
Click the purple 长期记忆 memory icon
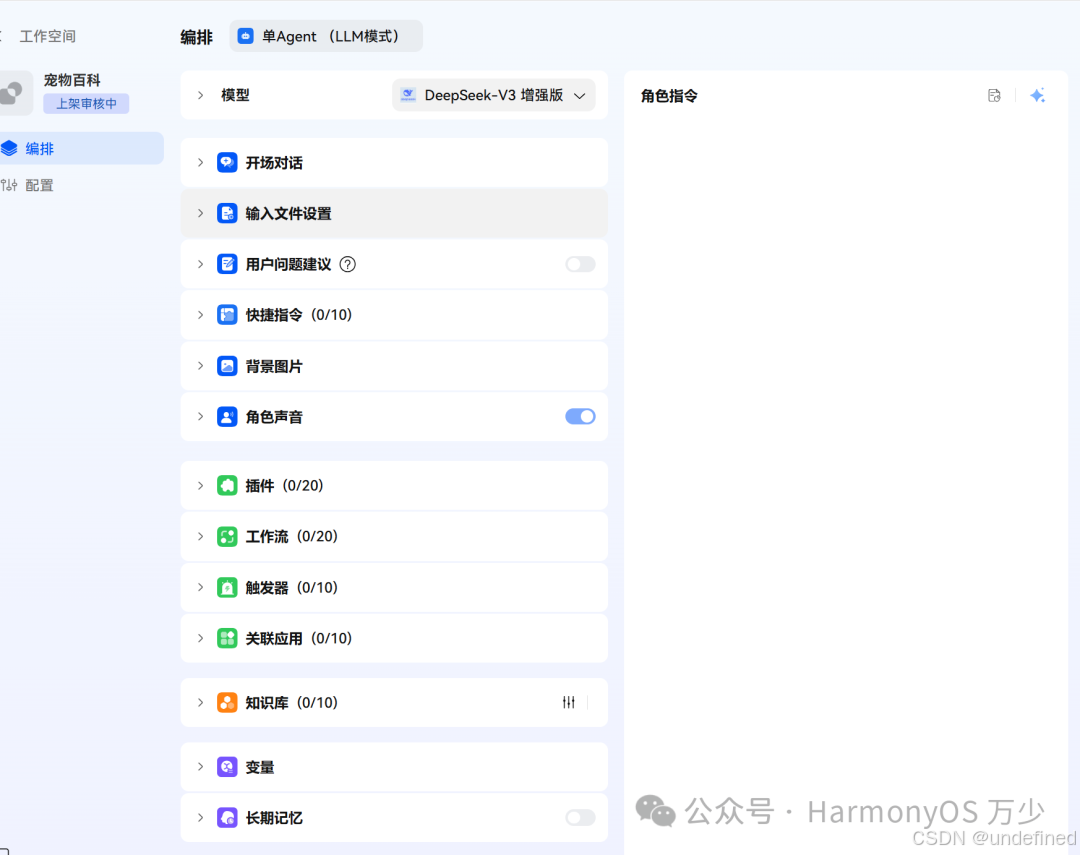tap(227, 818)
